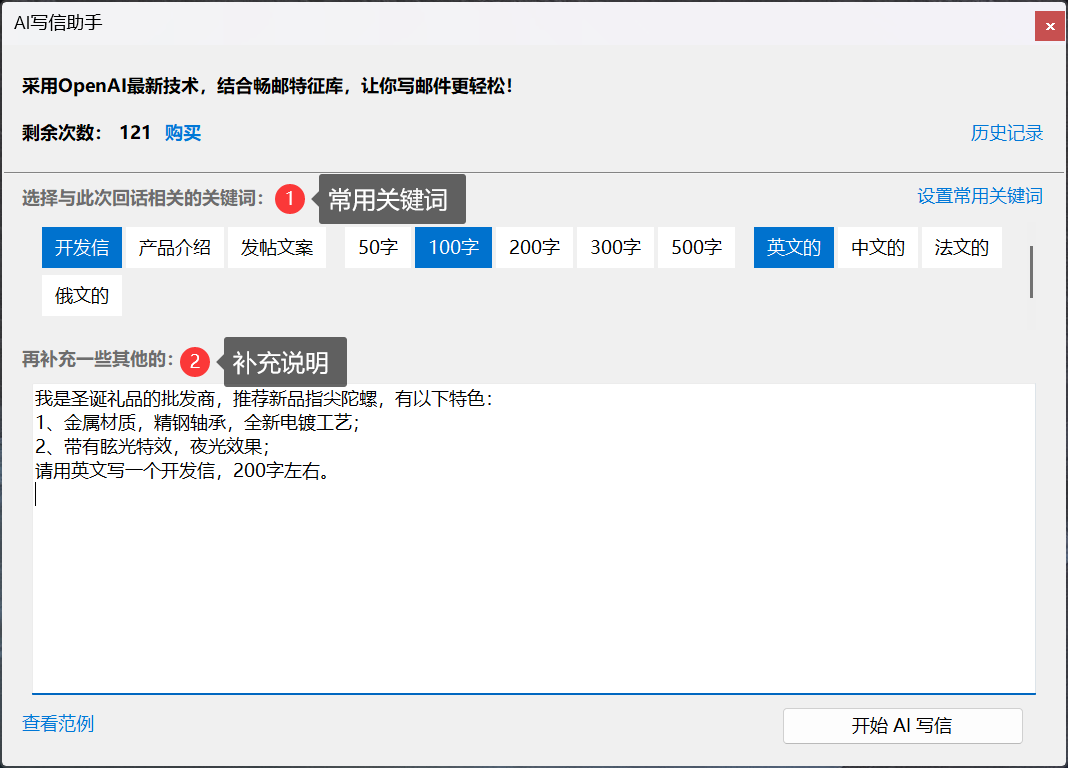This screenshot has width=1068, height=768.
Task: Choose the 中文的 language keyword
Action: coord(878,247)
